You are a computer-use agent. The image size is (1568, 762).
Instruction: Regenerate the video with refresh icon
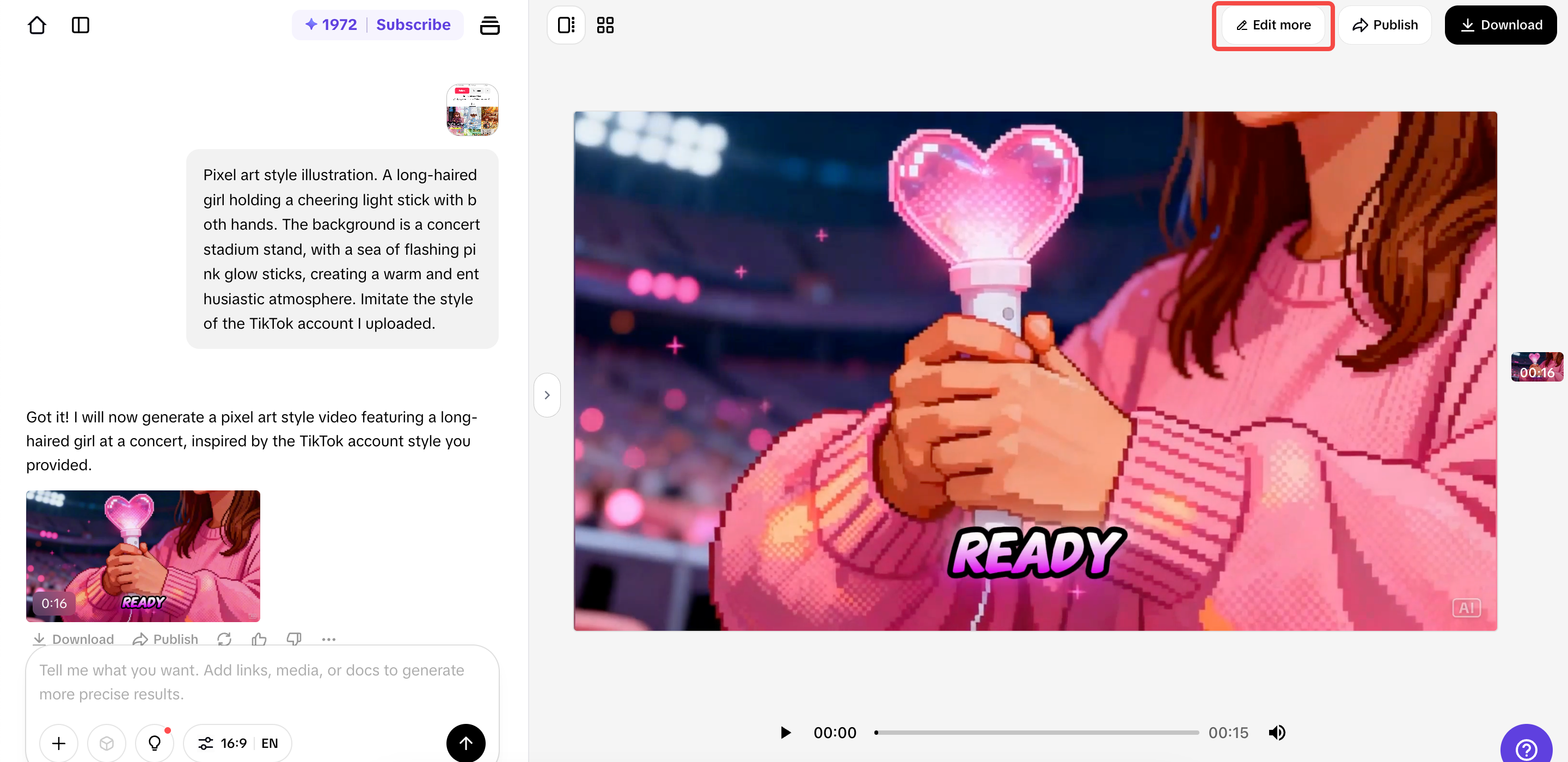224,638
